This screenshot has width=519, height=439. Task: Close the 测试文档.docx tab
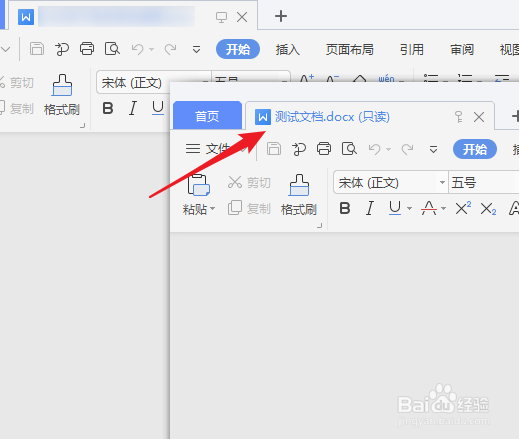479,117
